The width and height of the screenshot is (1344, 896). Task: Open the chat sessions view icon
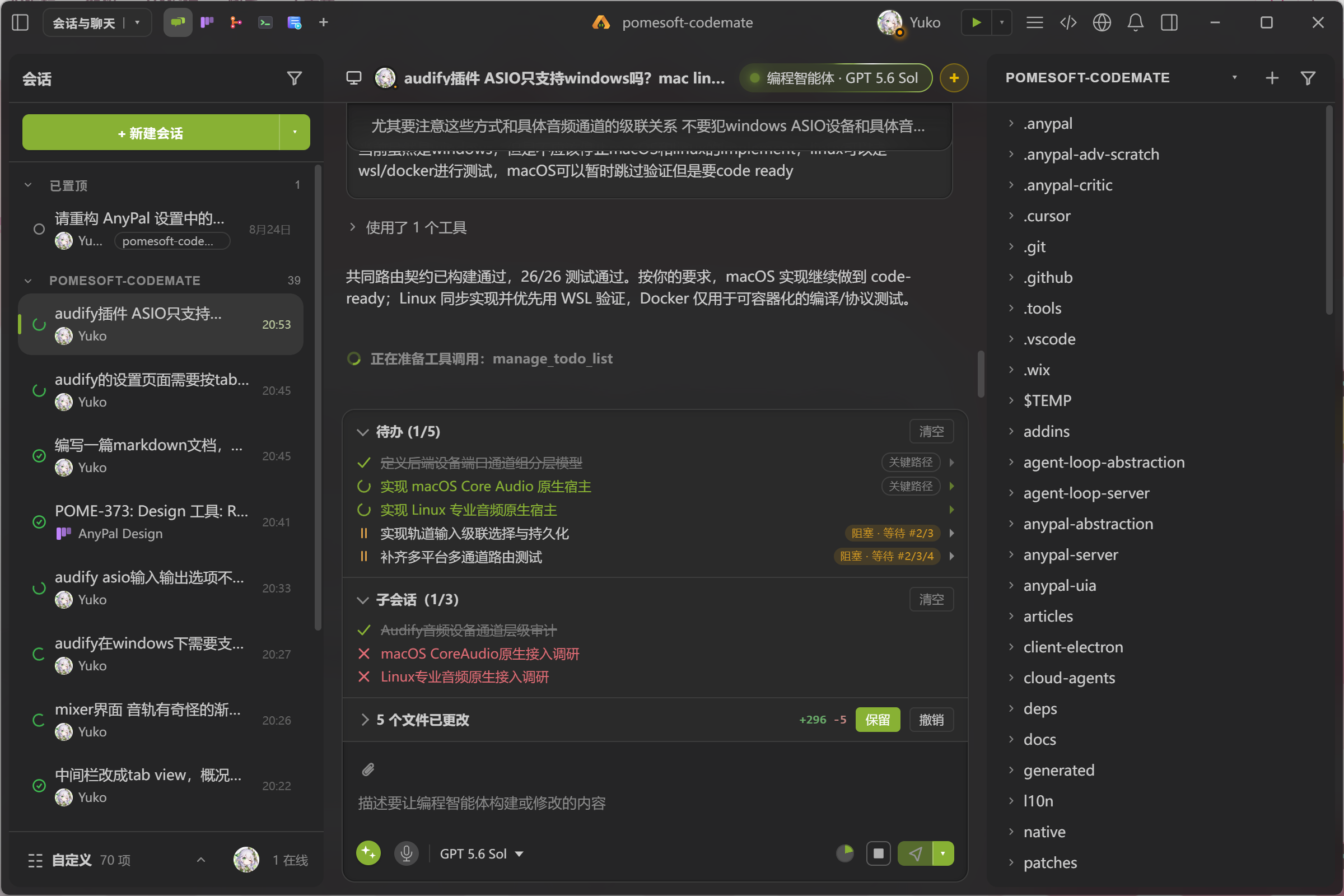(x=178, y=22)
